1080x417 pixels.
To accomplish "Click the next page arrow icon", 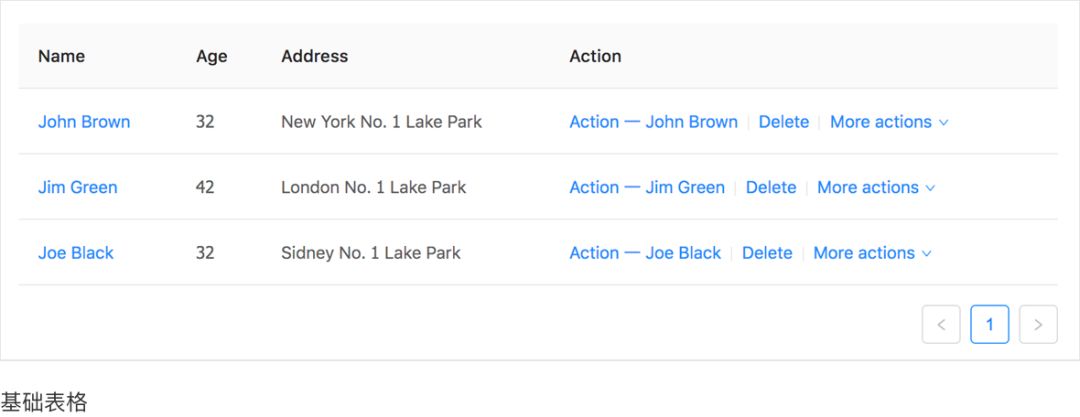I will [1038, 324].
